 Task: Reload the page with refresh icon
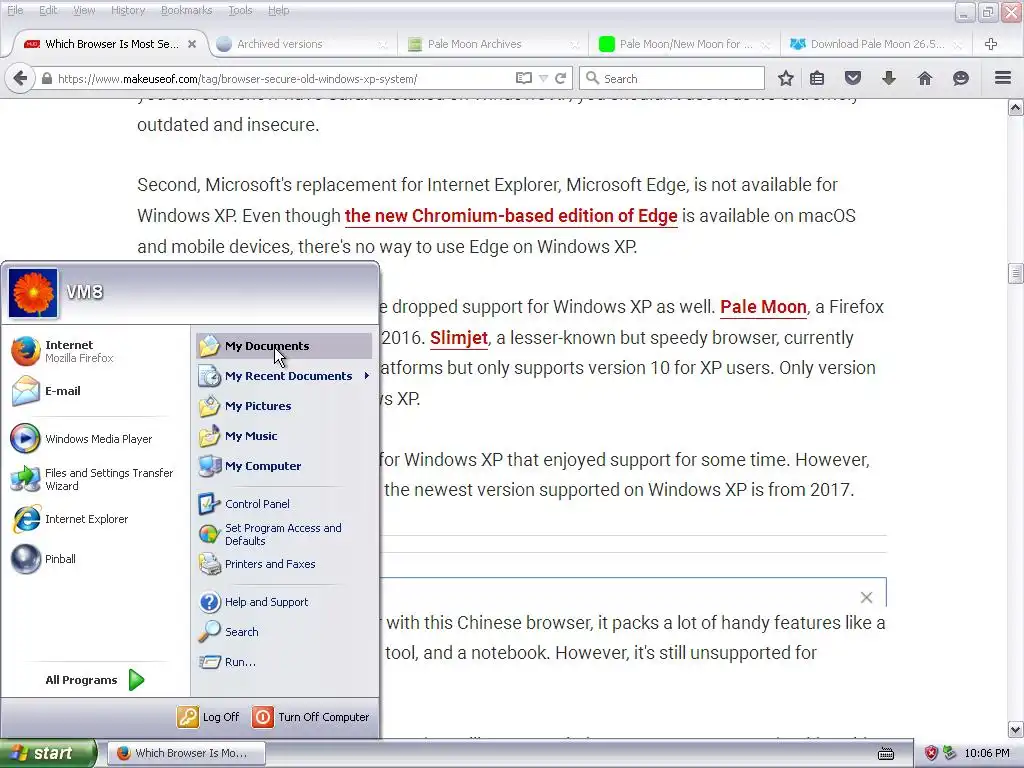click(560, 78)
